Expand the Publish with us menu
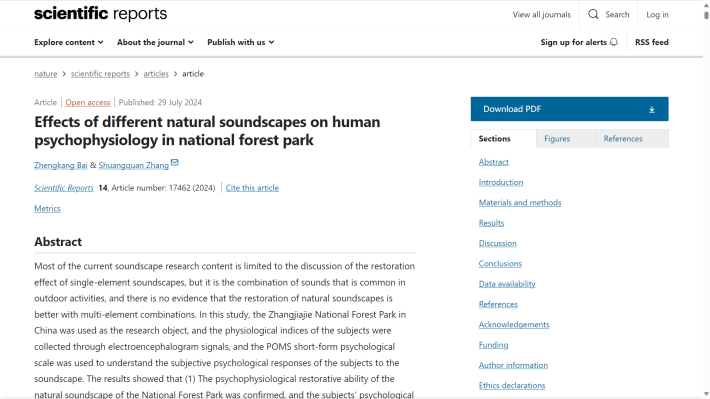710x399 pixels. (240, 42)
